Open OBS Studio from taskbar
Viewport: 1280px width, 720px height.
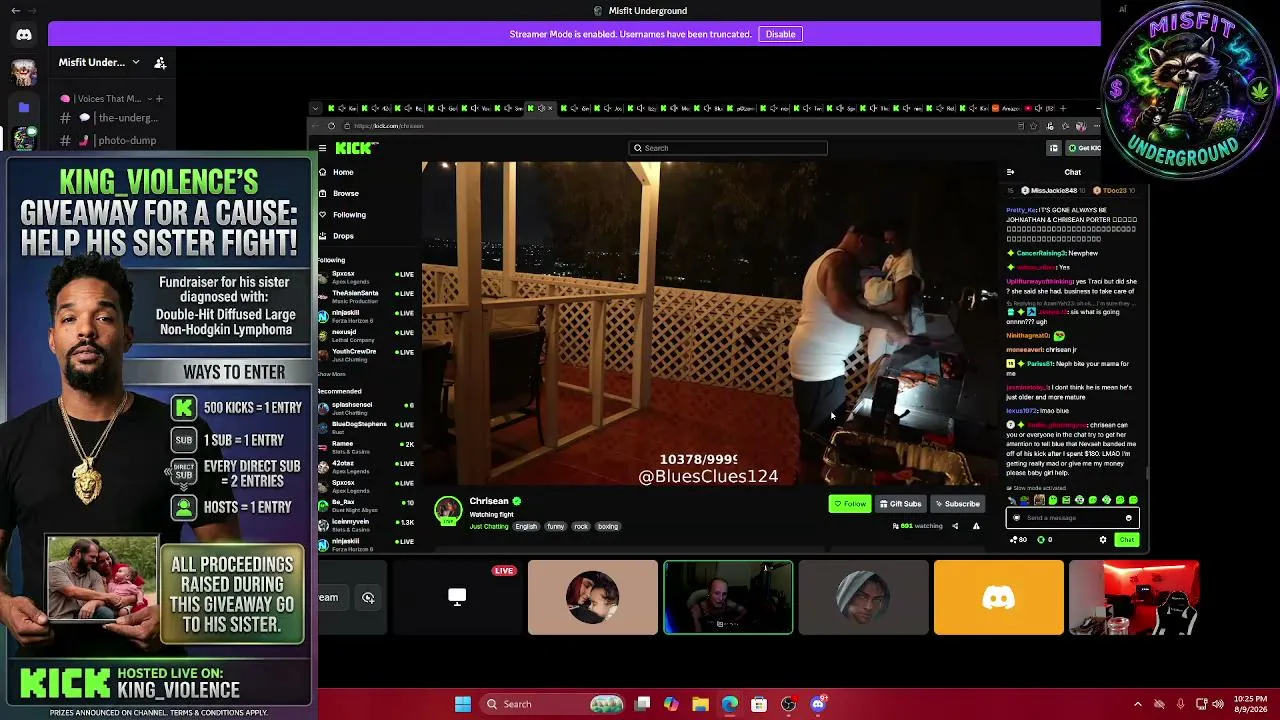[788, 704]
